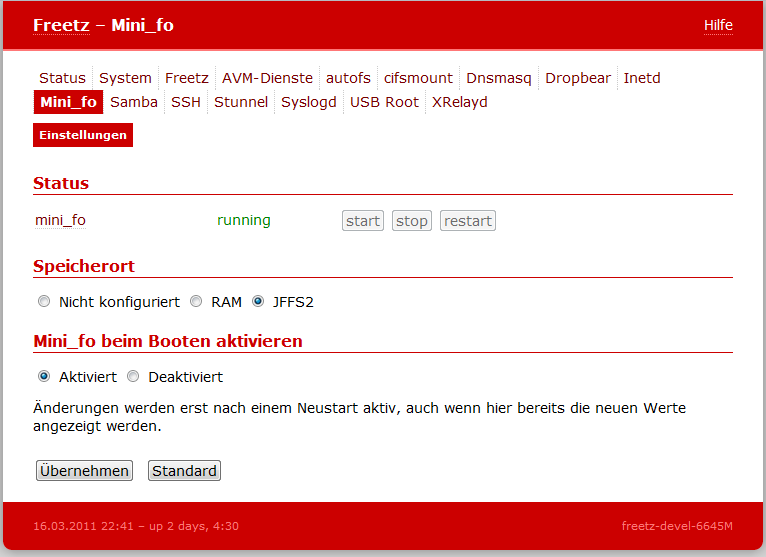The image size is (766, 557).
Task: Go to the Status tab
Action: tap(62, 78)
